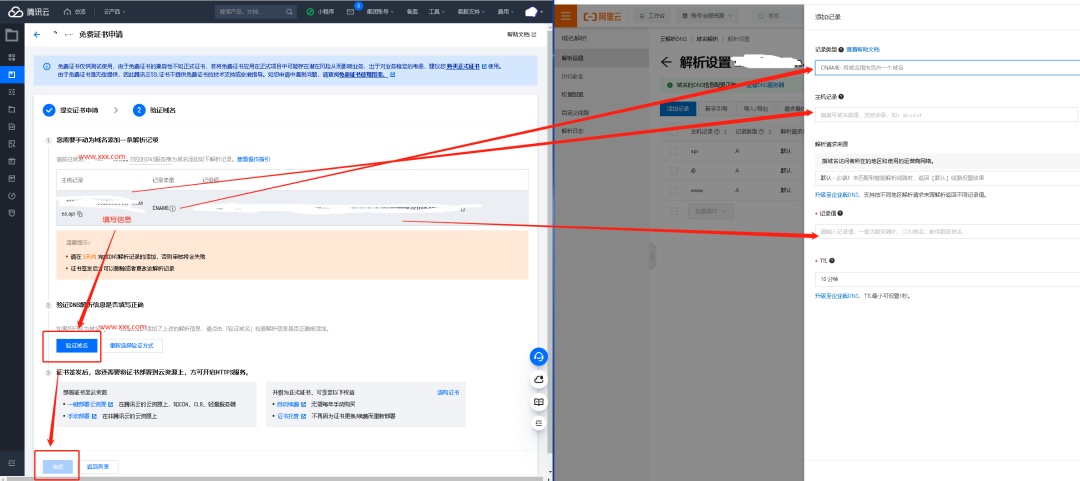
Task: Click the 重新选择验证方式 button
Action: (132, 345)
